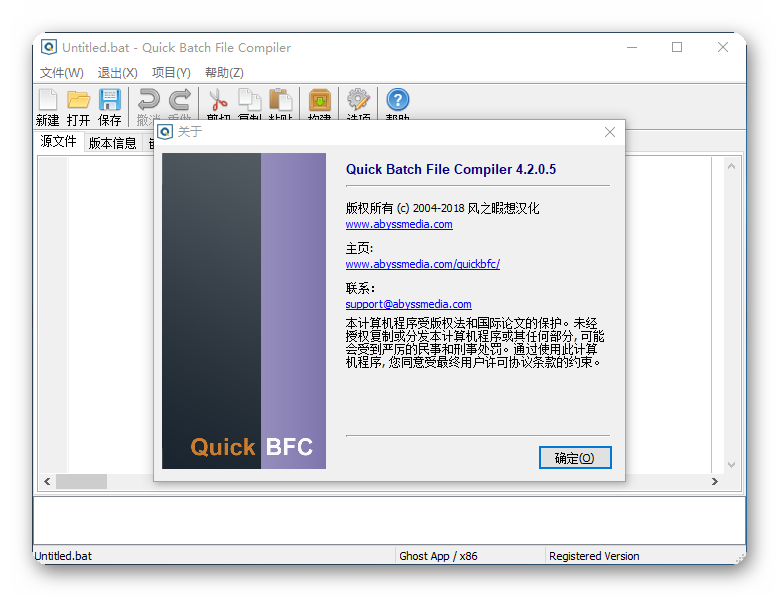Open the www.abyssmedia.com/quickbfc/ homepage link
The width and height of the screenshot is (779, 597).
pos(422,265)
